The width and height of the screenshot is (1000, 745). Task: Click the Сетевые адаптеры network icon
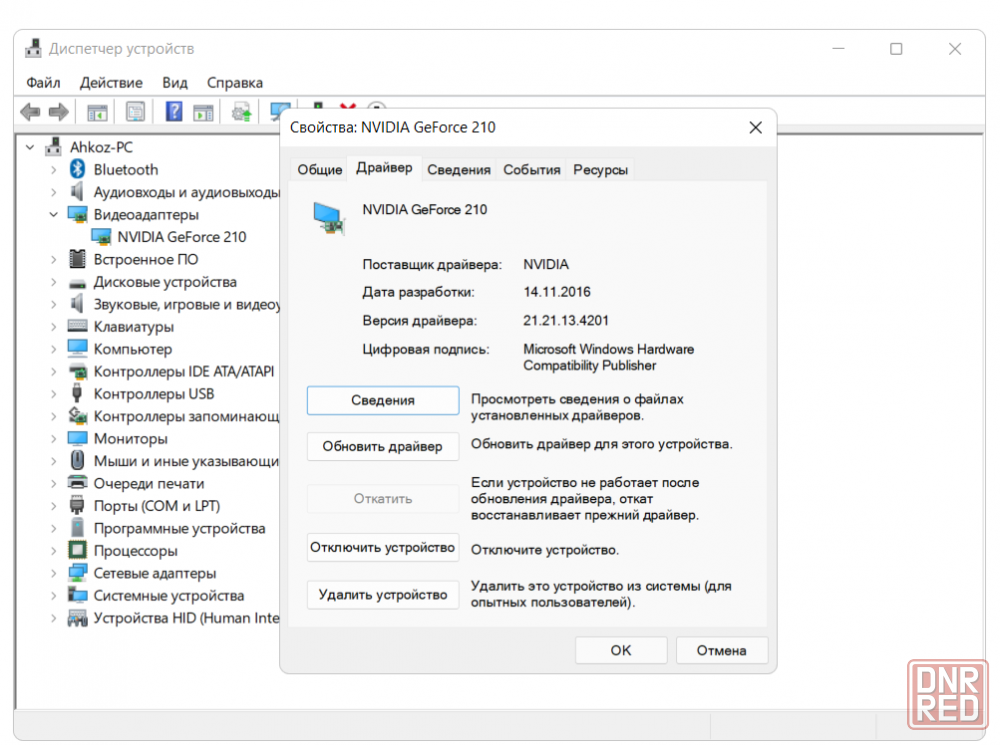(x=77, y=573)
